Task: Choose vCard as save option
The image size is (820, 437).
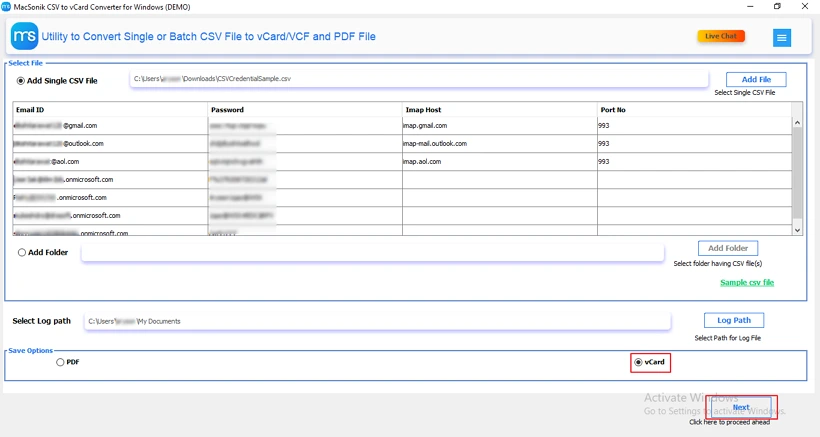Action: 650,362
